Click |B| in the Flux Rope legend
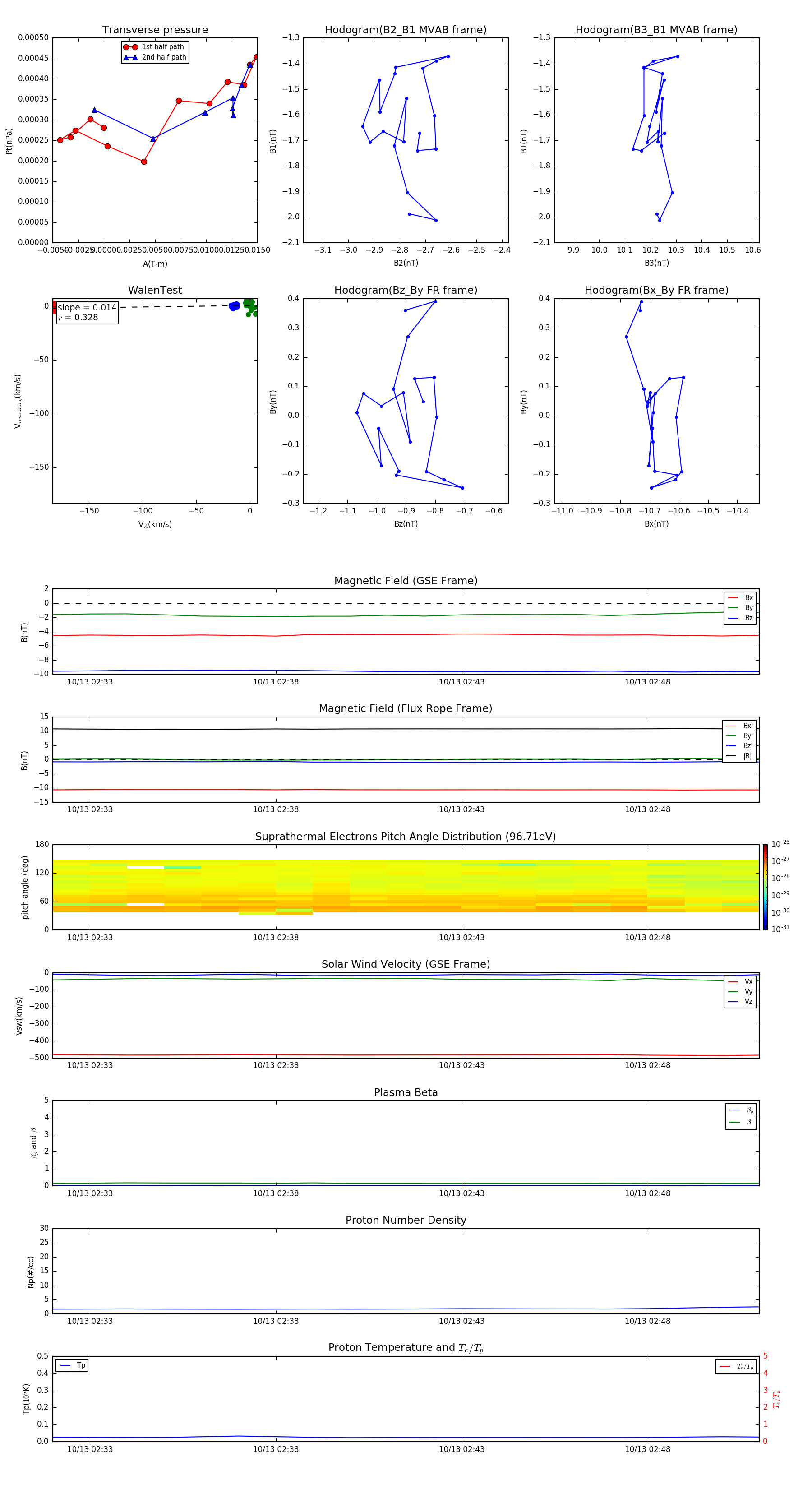 pos(740,756)
